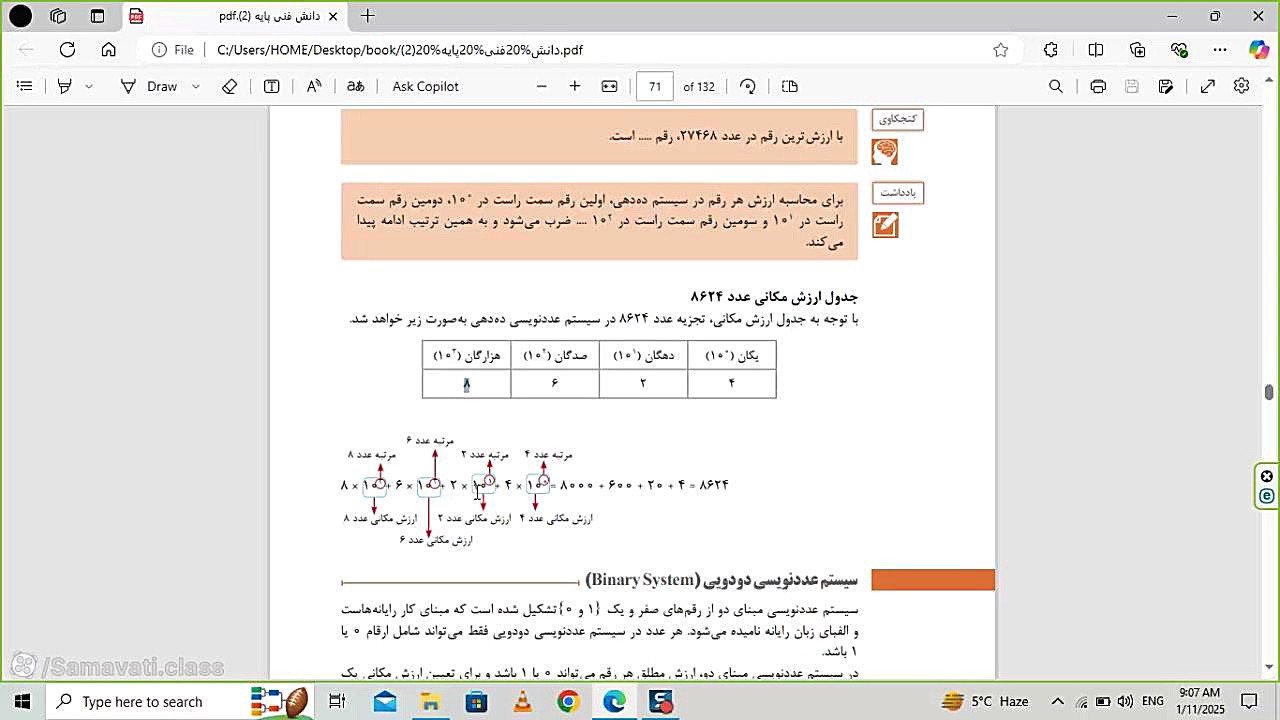1280x720 pixels.
Task: Open the Extensions menu
Action: [1051, 50]
